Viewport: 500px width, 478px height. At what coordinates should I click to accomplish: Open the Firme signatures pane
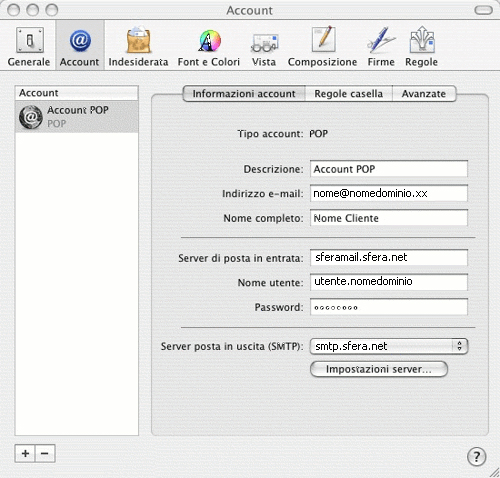click(x=381, y=47)
